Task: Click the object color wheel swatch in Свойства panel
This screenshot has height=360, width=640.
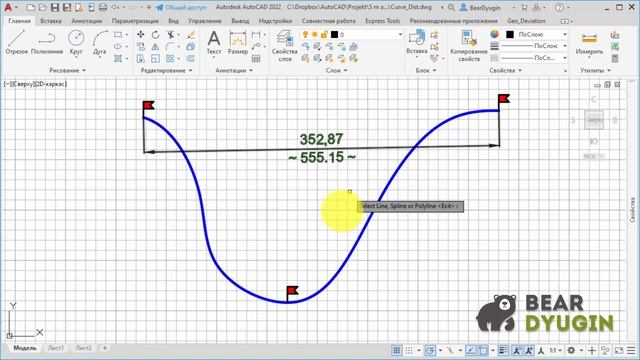Action: point(494,34)
